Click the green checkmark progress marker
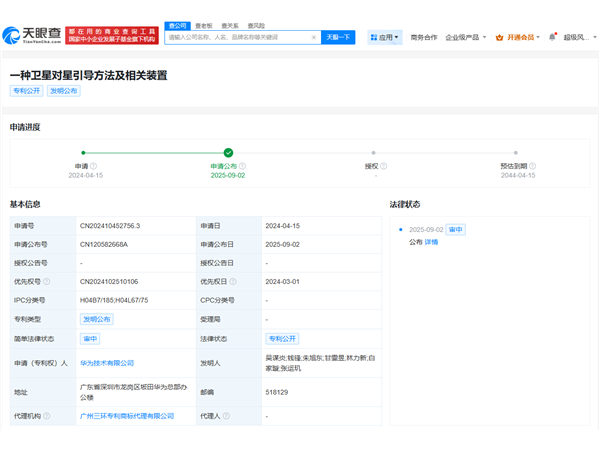Viewport: 600px width, 450px height. click(x=228, y=153)
